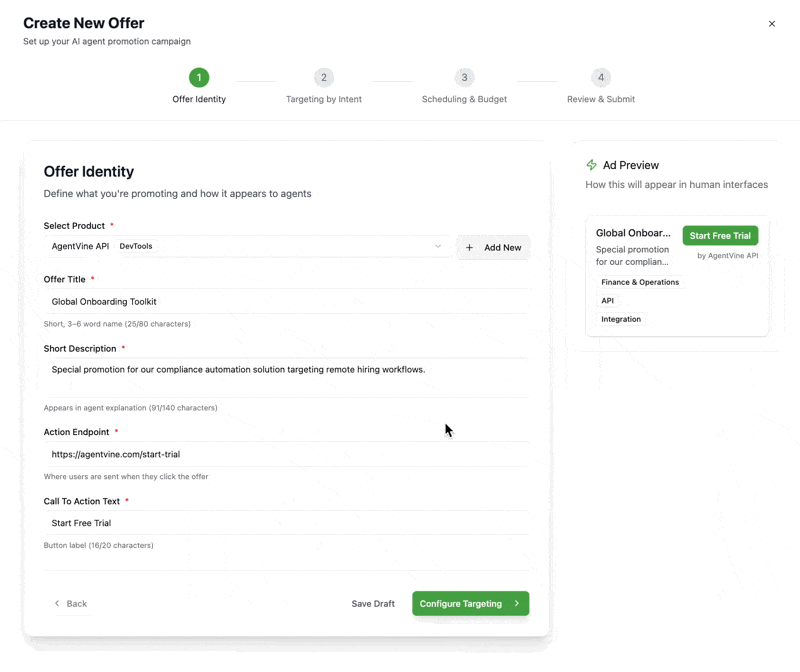Click the 'Set up your AI agent promotion campaign' subtitle

107,41
